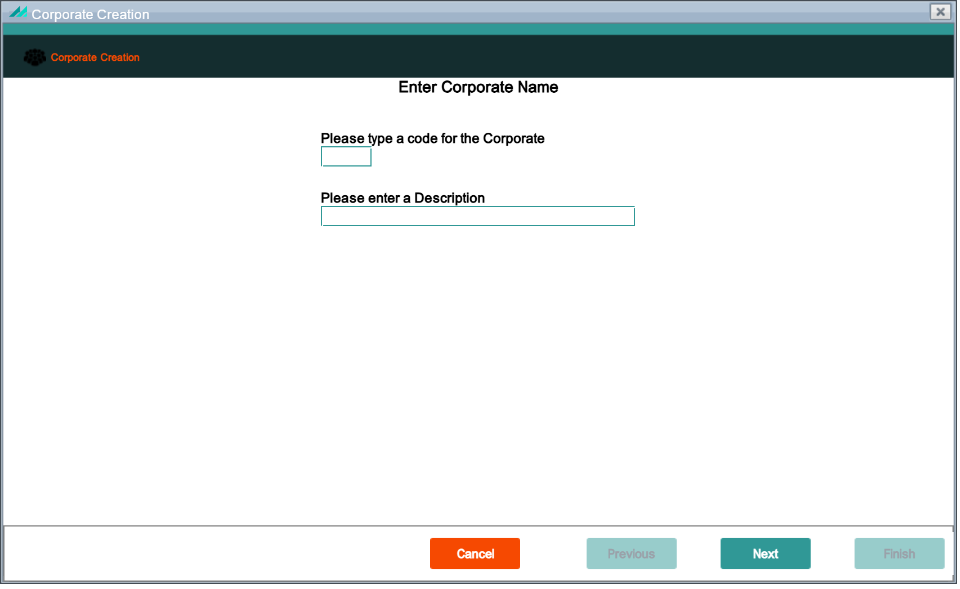Image resolution: width=960 pixels, height=589 pixels.
Task: Click the window title text Corporate Creation
Action: (x=91, y=14)
